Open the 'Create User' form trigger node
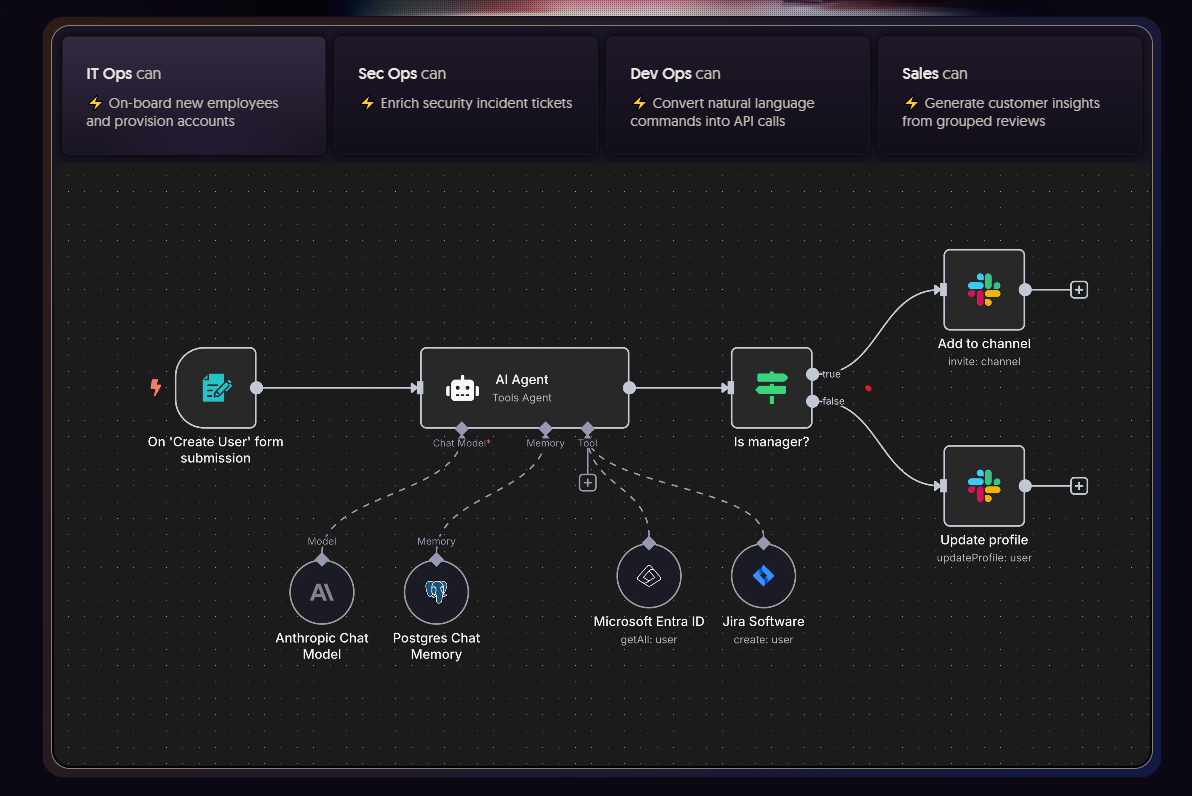This screenshot has width=1192, height=796. (x=216, y=388)
